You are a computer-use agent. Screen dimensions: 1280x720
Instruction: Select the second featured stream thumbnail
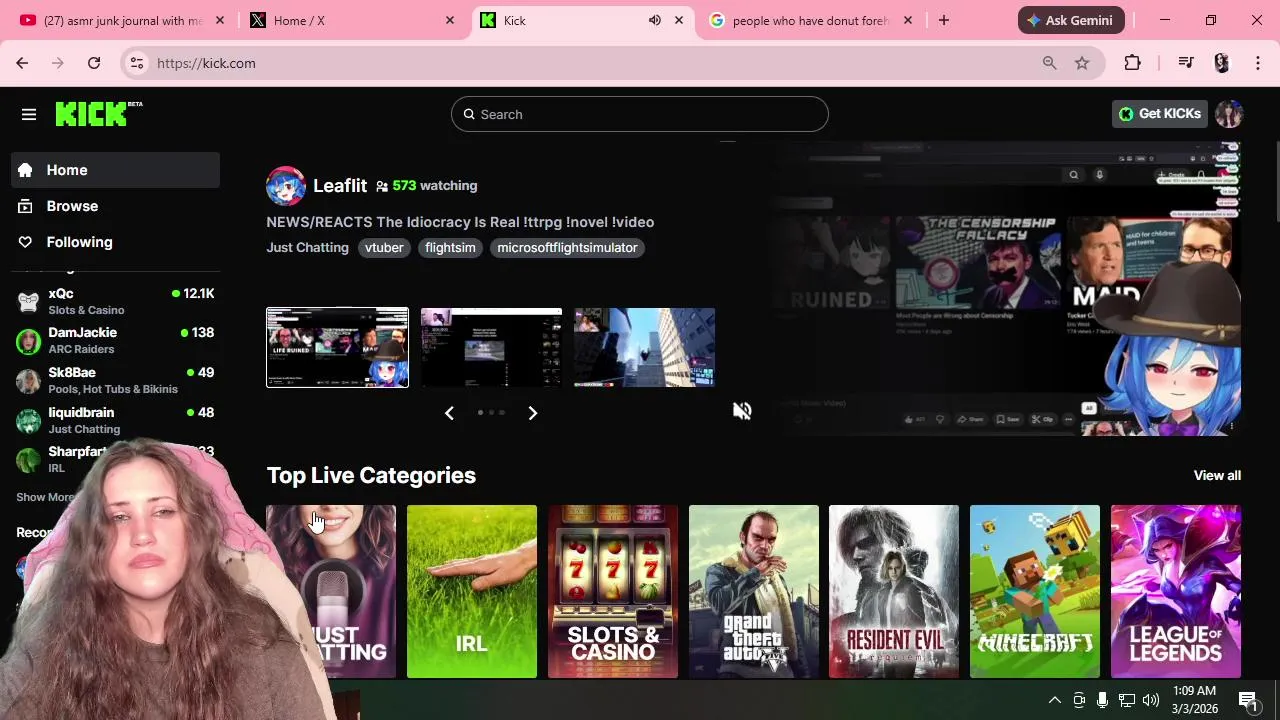point(491,347)
